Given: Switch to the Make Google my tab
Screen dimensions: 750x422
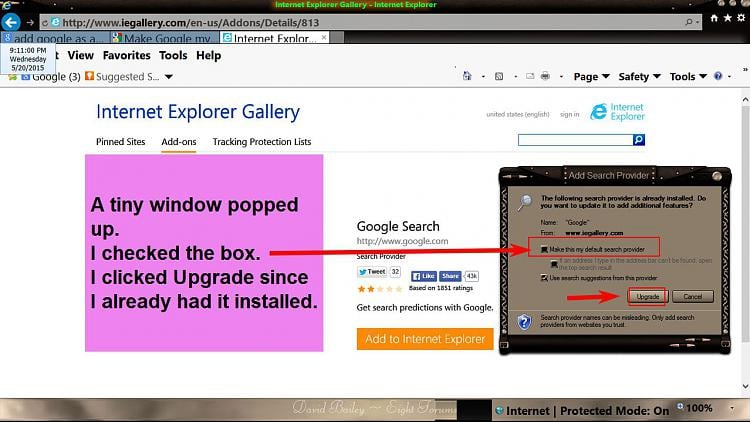Looking at the screenshot, I should click(x=164, y=37).
